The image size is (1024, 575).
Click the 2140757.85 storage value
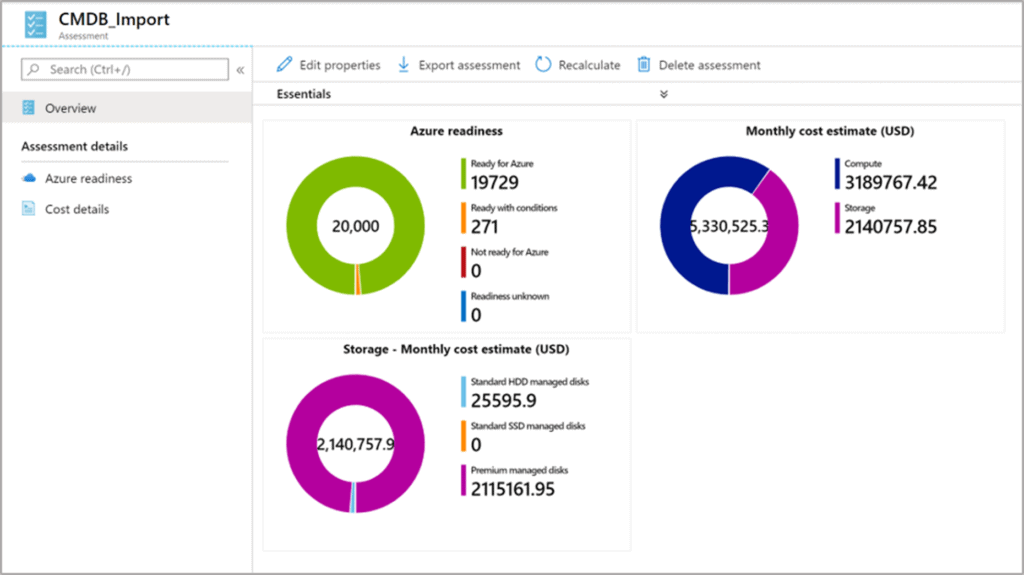tap(891, 227)
